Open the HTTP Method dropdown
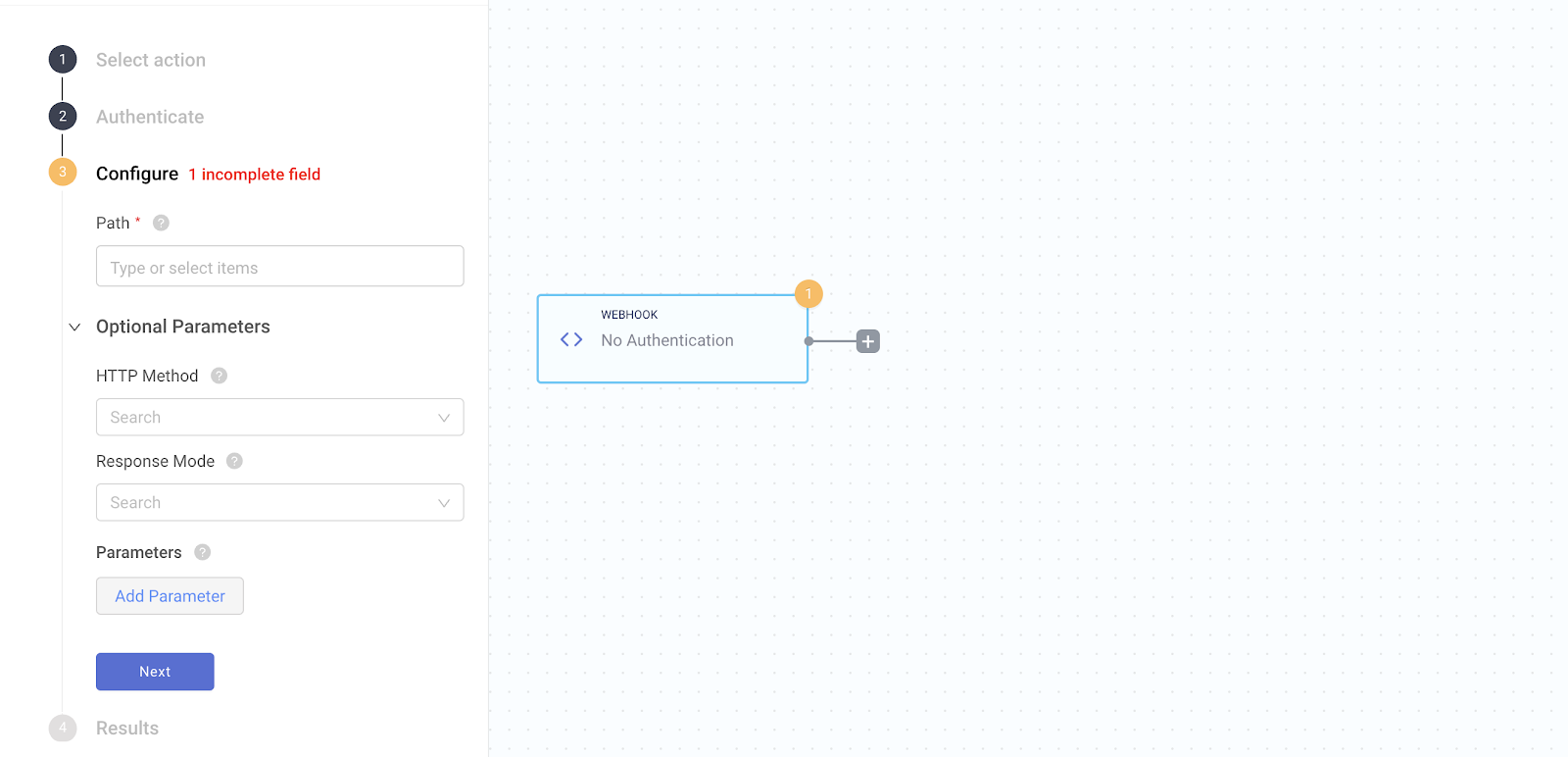The image size is (1568, 757). (279, 417)
